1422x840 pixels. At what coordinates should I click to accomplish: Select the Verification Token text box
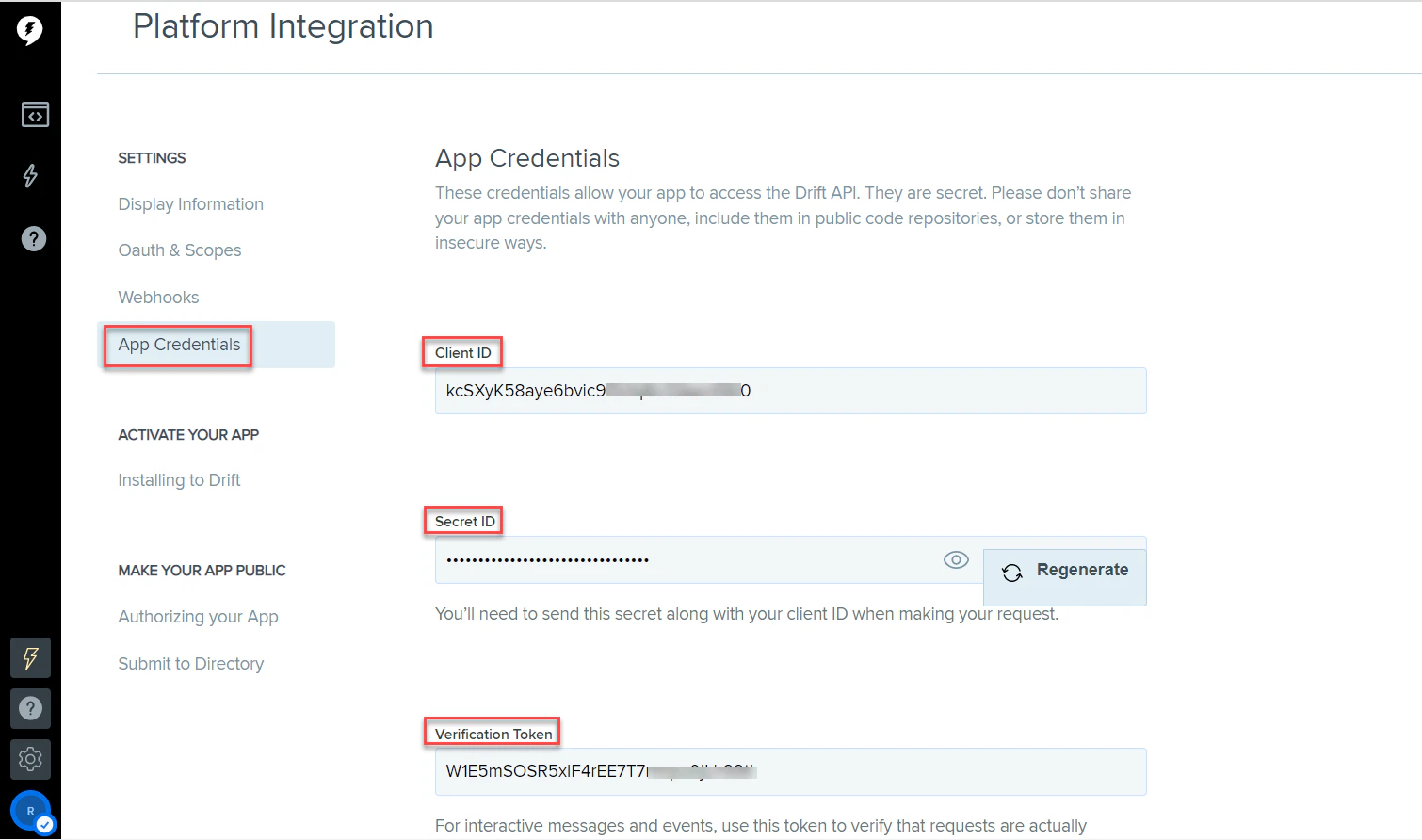(790, 771)
